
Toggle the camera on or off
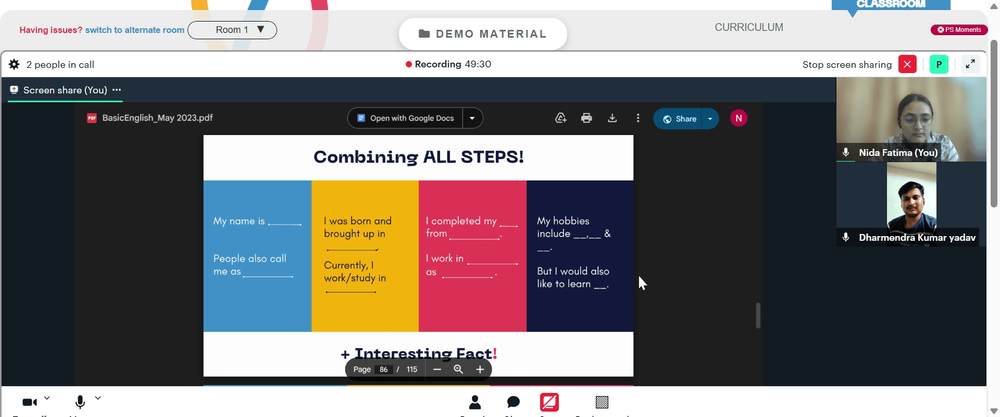coord(29,402)
